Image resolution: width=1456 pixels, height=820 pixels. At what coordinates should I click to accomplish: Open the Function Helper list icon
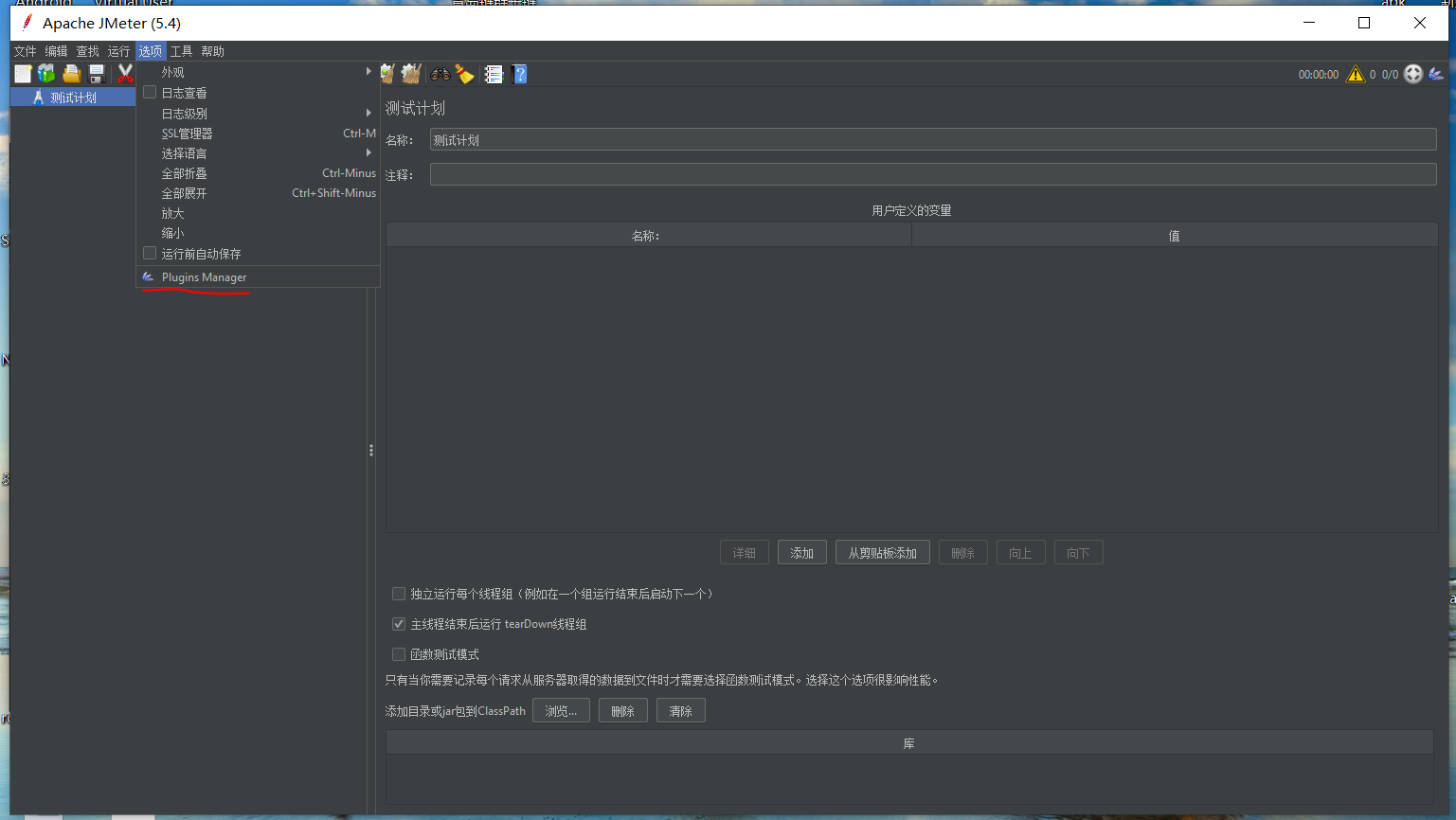(494, 74)
